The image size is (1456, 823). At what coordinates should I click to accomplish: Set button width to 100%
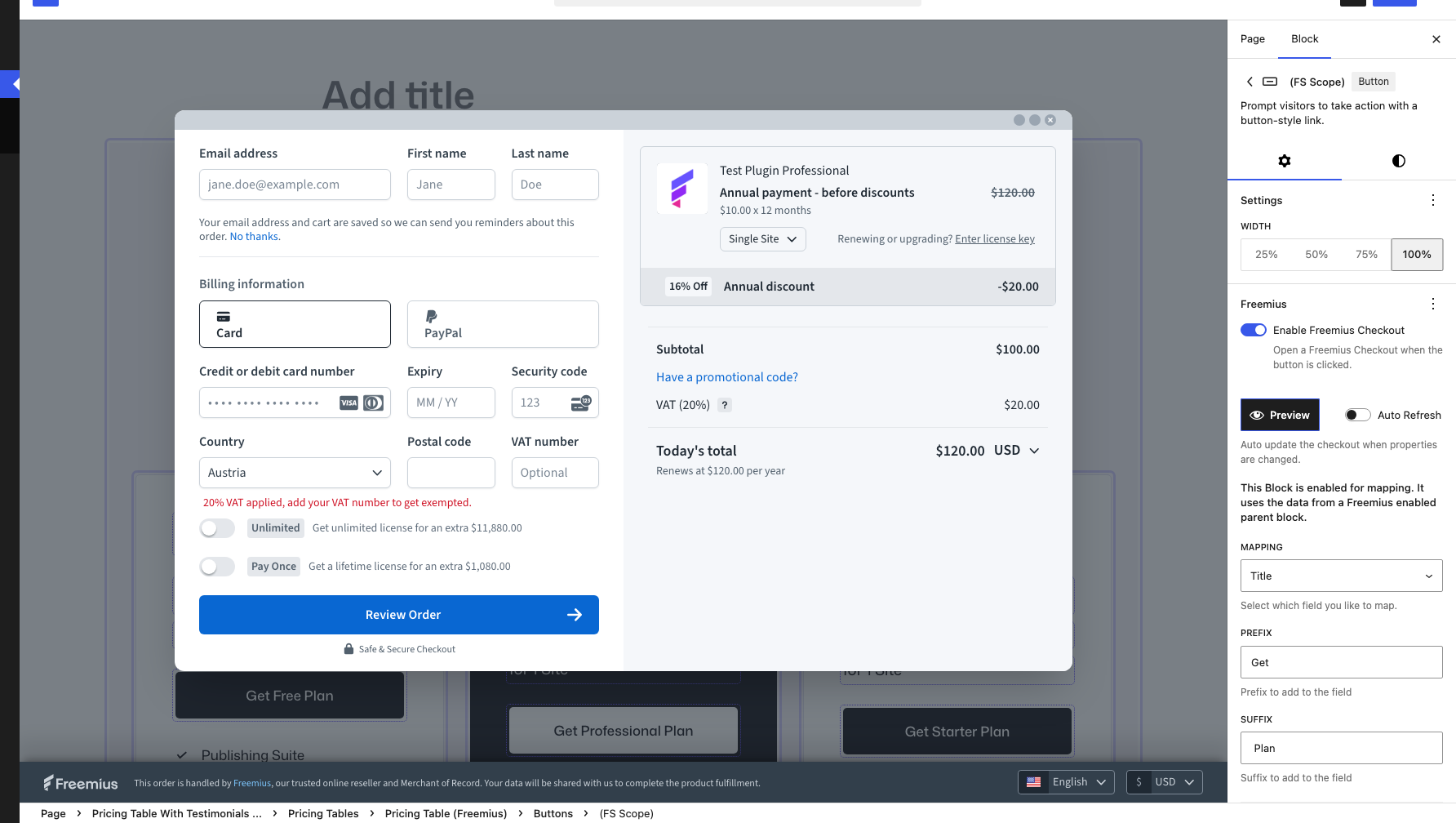[1417, 255]
